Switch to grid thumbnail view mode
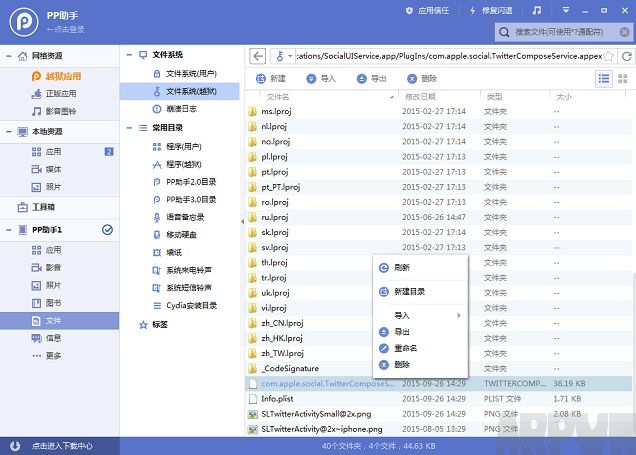This screenshot has width=636, height=455. pos(623,79)
